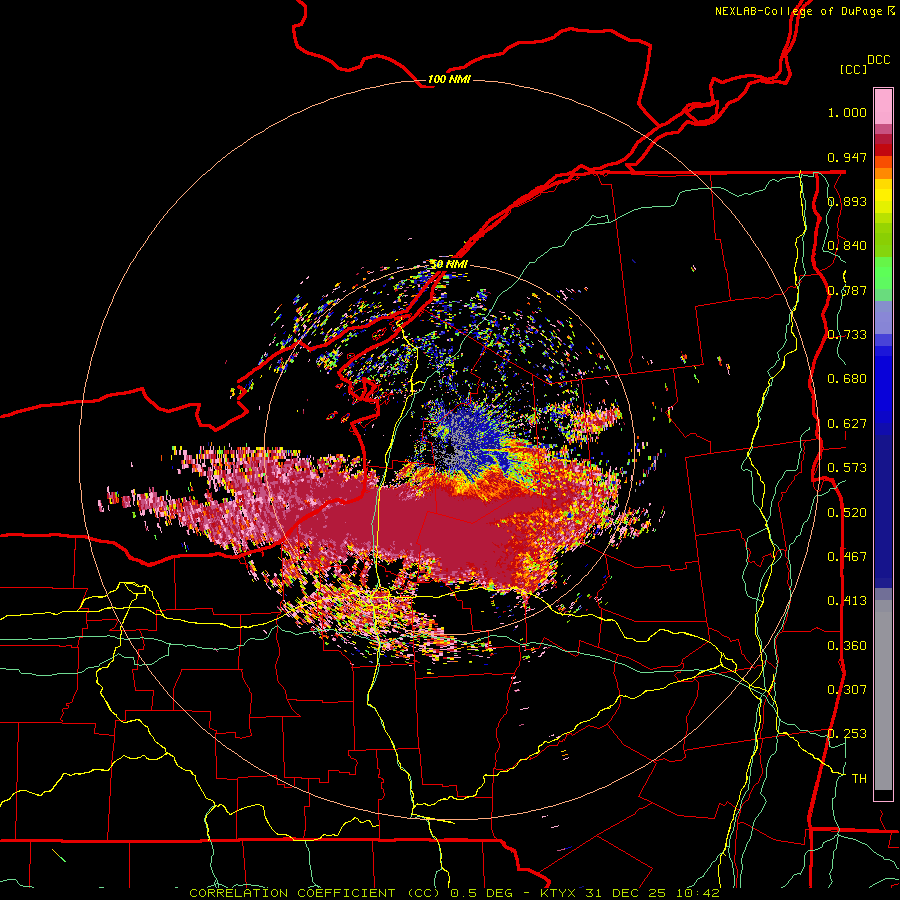Select the 0.787 legend value
Image resolution: width=900 pixels, height=900 pixels.
tap(847, 290)
